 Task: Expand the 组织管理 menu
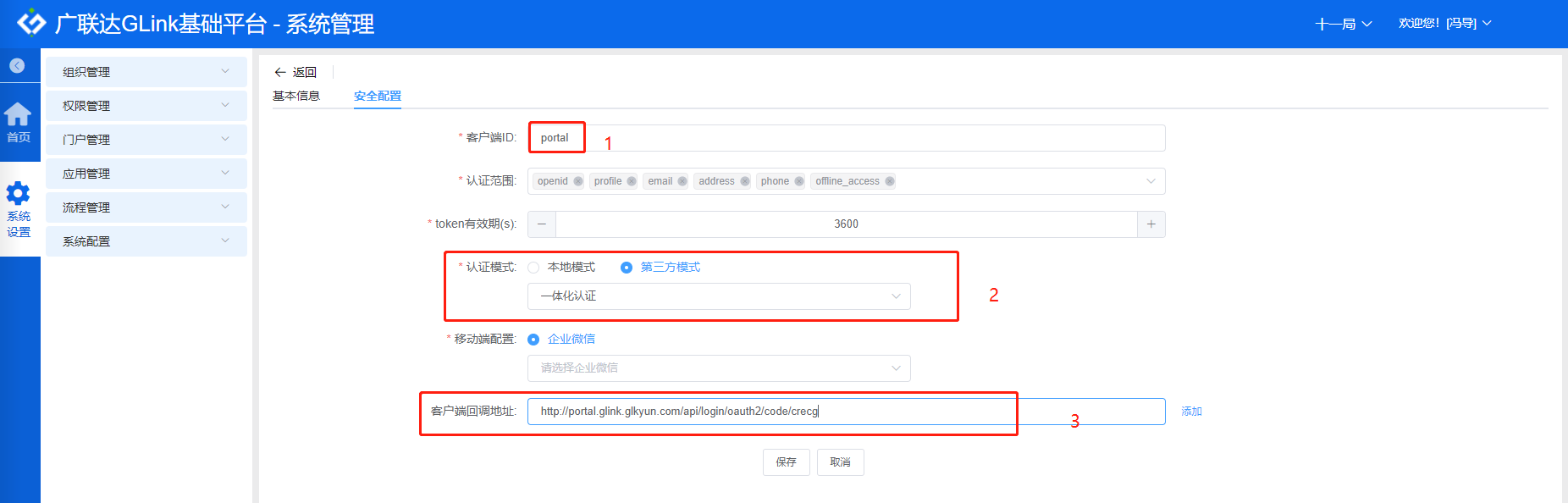[146, 72]
